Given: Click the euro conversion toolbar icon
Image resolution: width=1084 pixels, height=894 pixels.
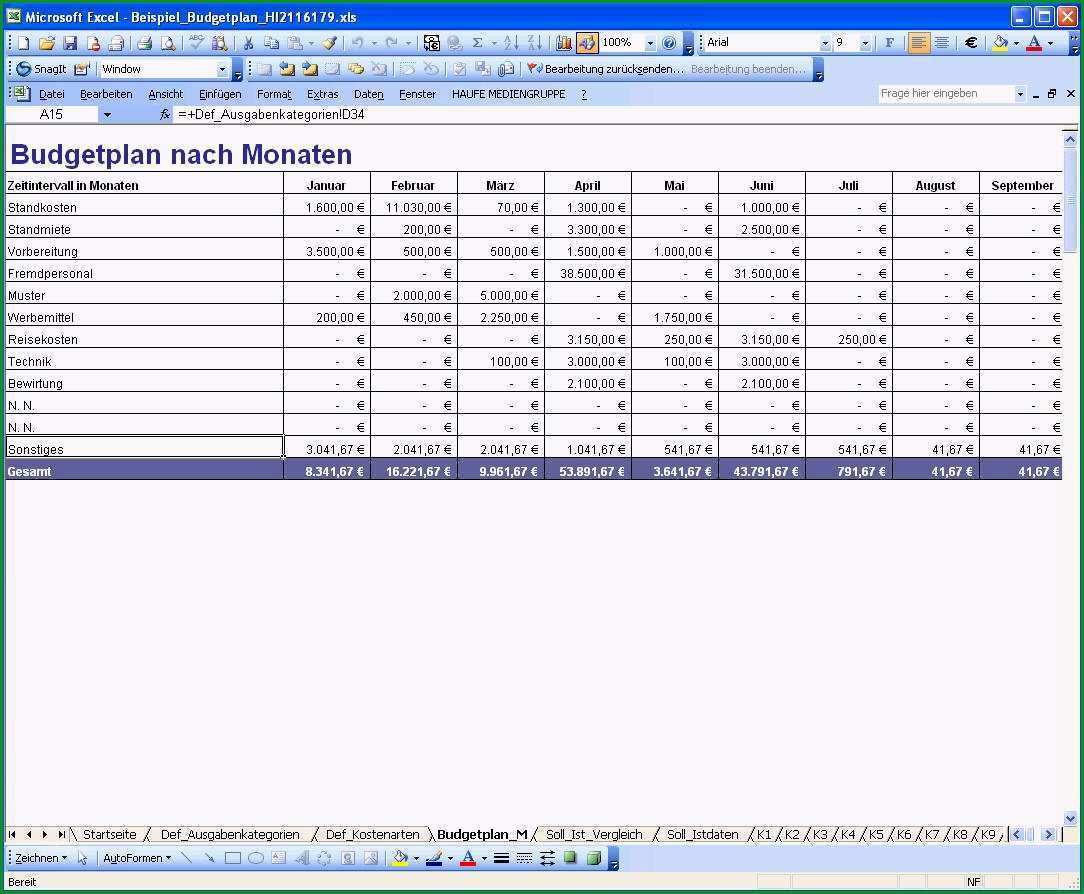Looking at the screenshot, I should (431, 43).
